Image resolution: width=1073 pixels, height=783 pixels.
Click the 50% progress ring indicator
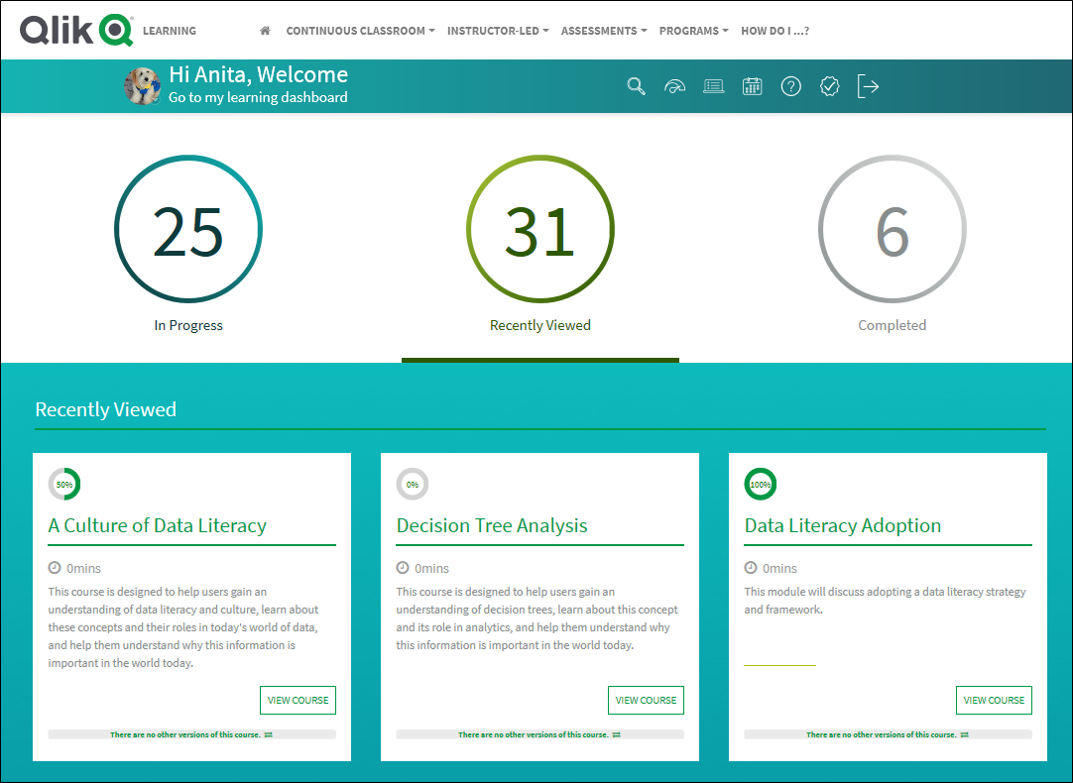click(64, 484)
